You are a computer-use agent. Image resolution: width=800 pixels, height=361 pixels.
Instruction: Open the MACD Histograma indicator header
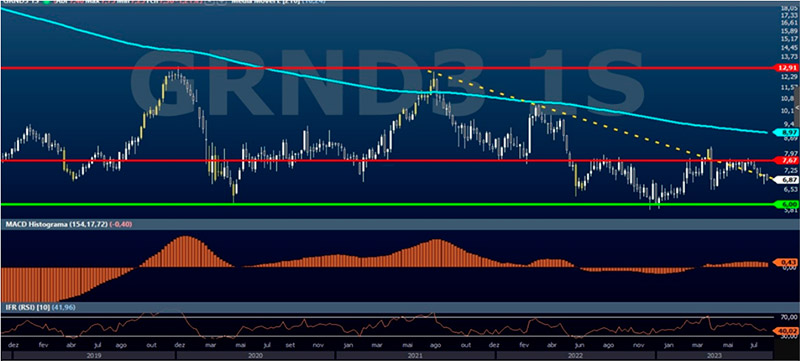tap(56, 224)
